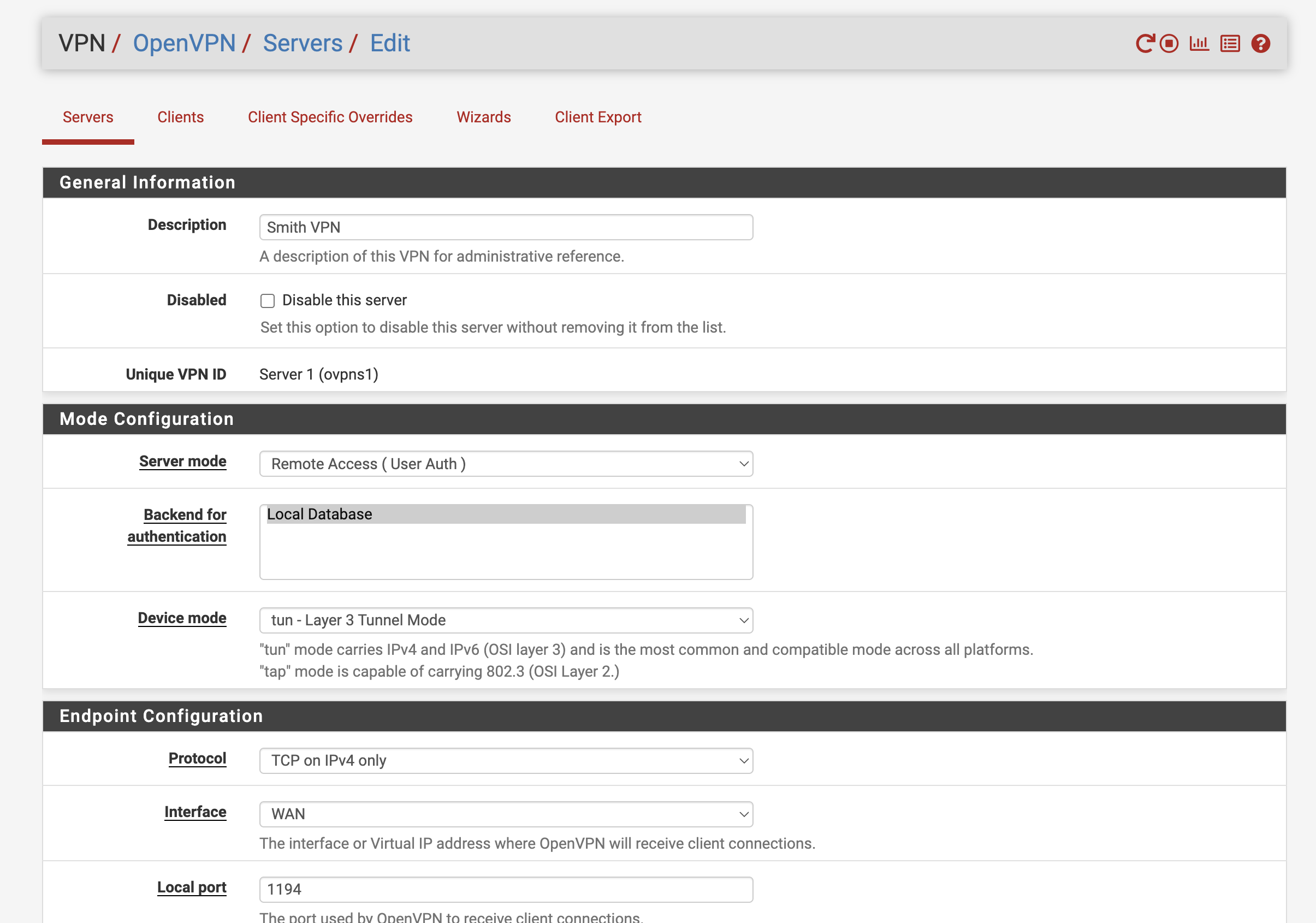This screenshot has height=923, width=1316.
Task: Focus the Local port field showing 1194
Action: pyautogui.click(x=506, y=890)
